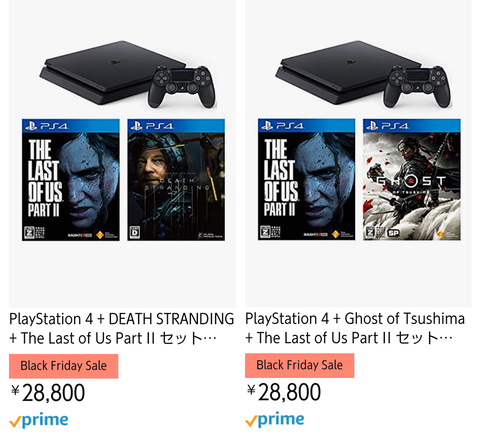
Task: Select the right product's ¥28,800 price
Action: 284,392
